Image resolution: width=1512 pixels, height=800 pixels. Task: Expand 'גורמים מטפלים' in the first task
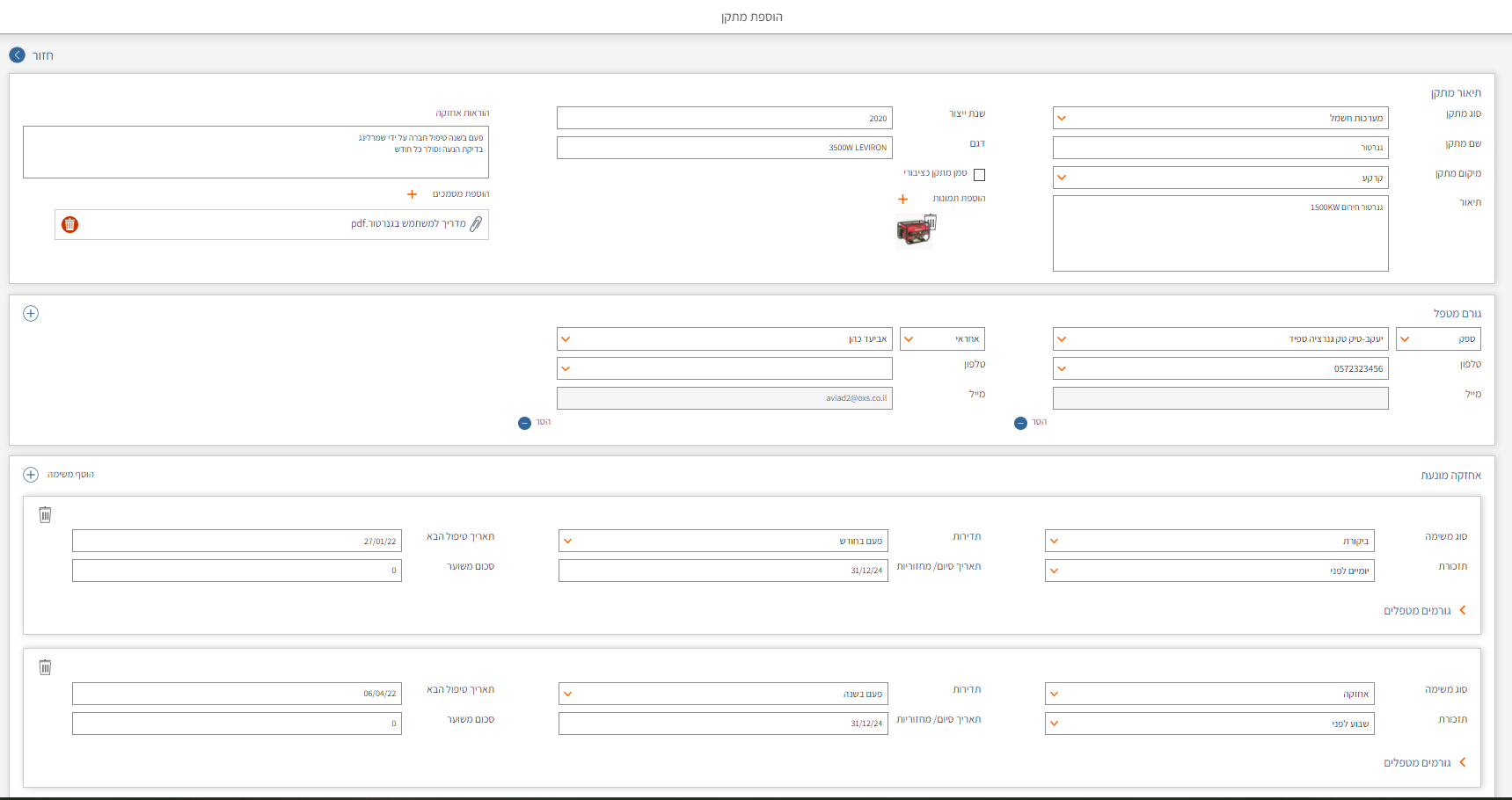(x=1462, y=610)
